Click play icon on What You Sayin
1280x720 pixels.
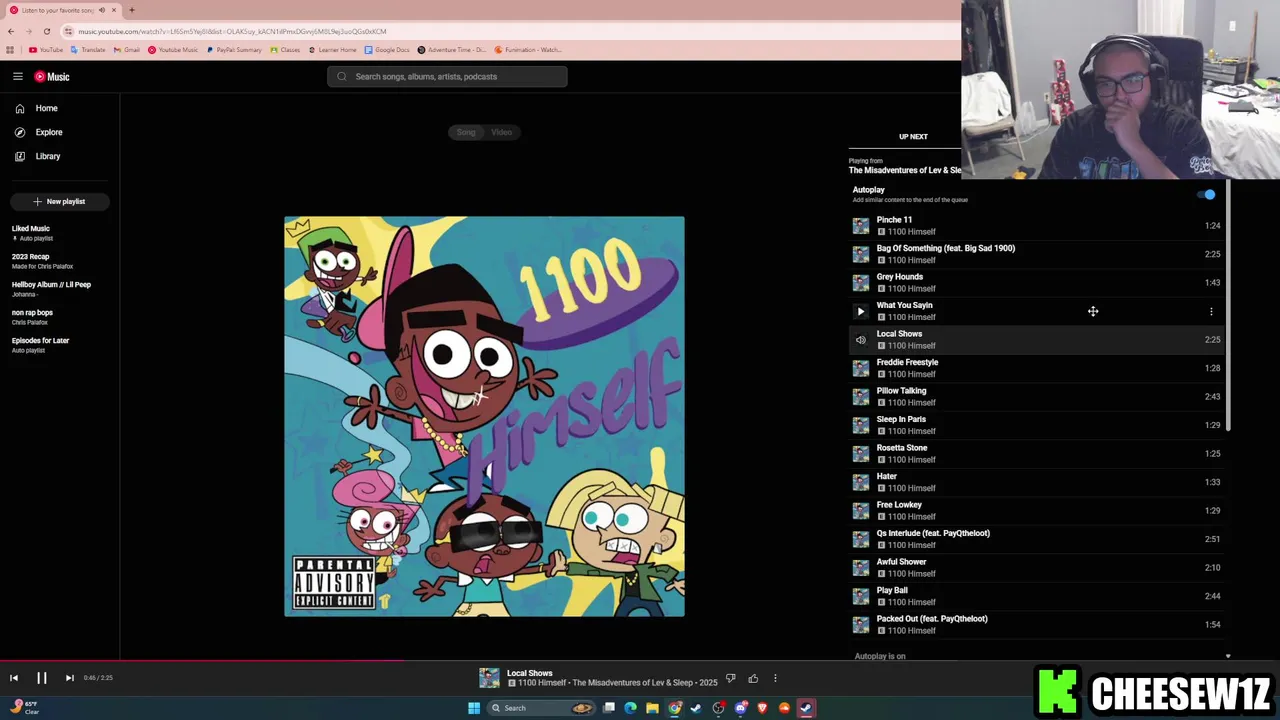[x=860, y=311]
